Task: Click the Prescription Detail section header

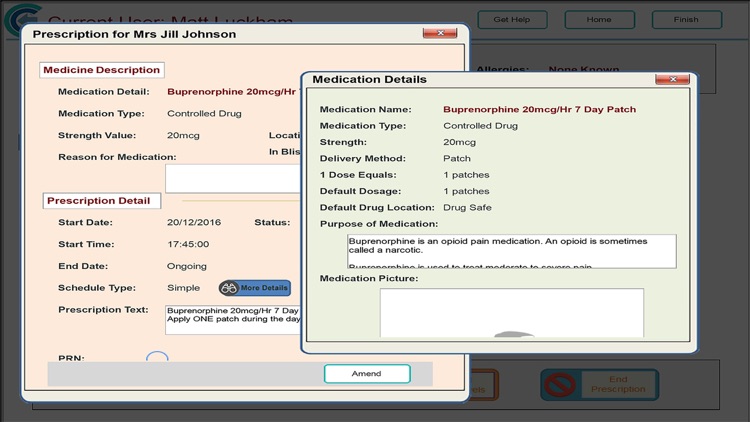Action: pos(102,201)
